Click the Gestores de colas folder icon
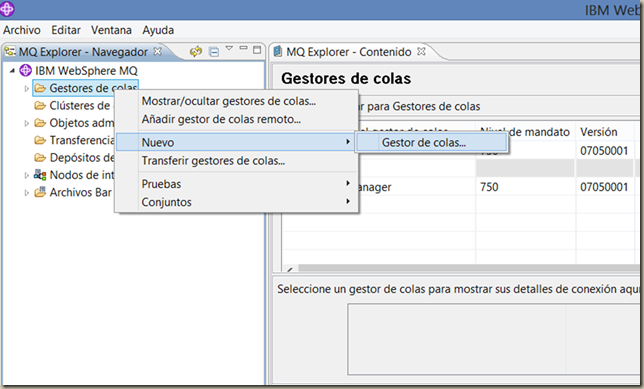Screen dimensions: 644x389 pyautogui.click(x=40, y=88)
